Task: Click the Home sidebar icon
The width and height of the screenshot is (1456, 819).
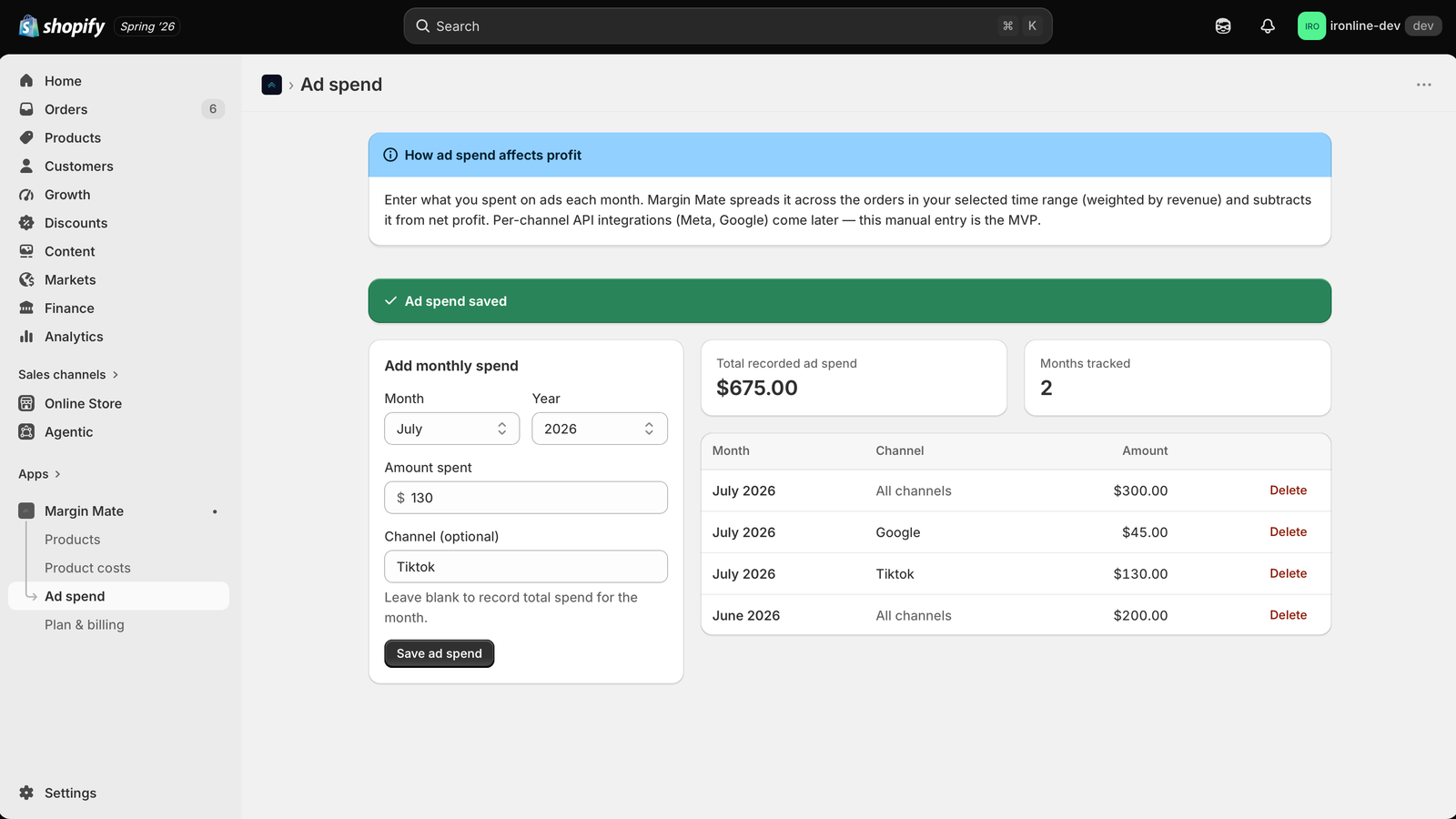Action: [x=26, y=81]
